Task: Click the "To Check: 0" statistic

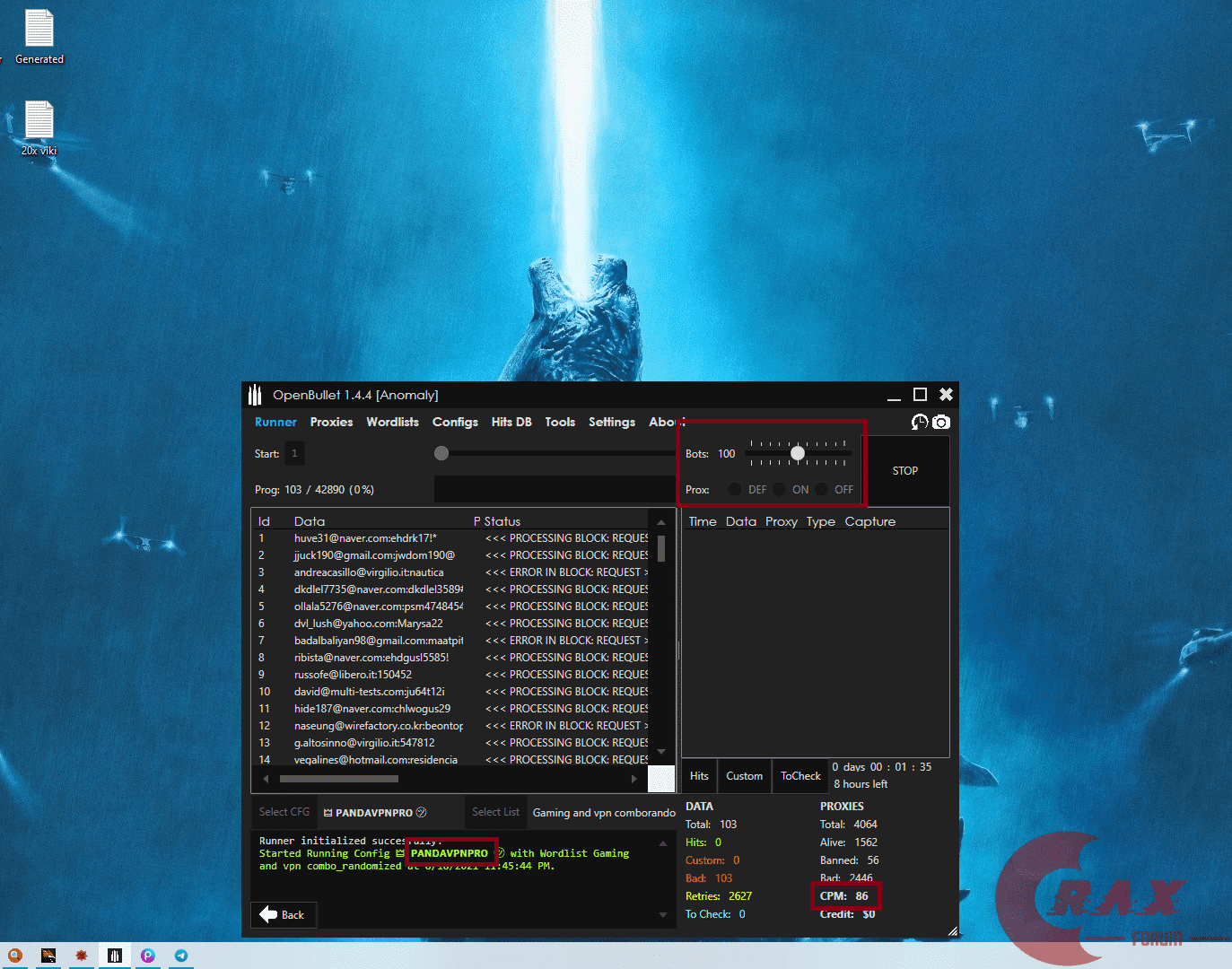Action: (x=715, y=914)
